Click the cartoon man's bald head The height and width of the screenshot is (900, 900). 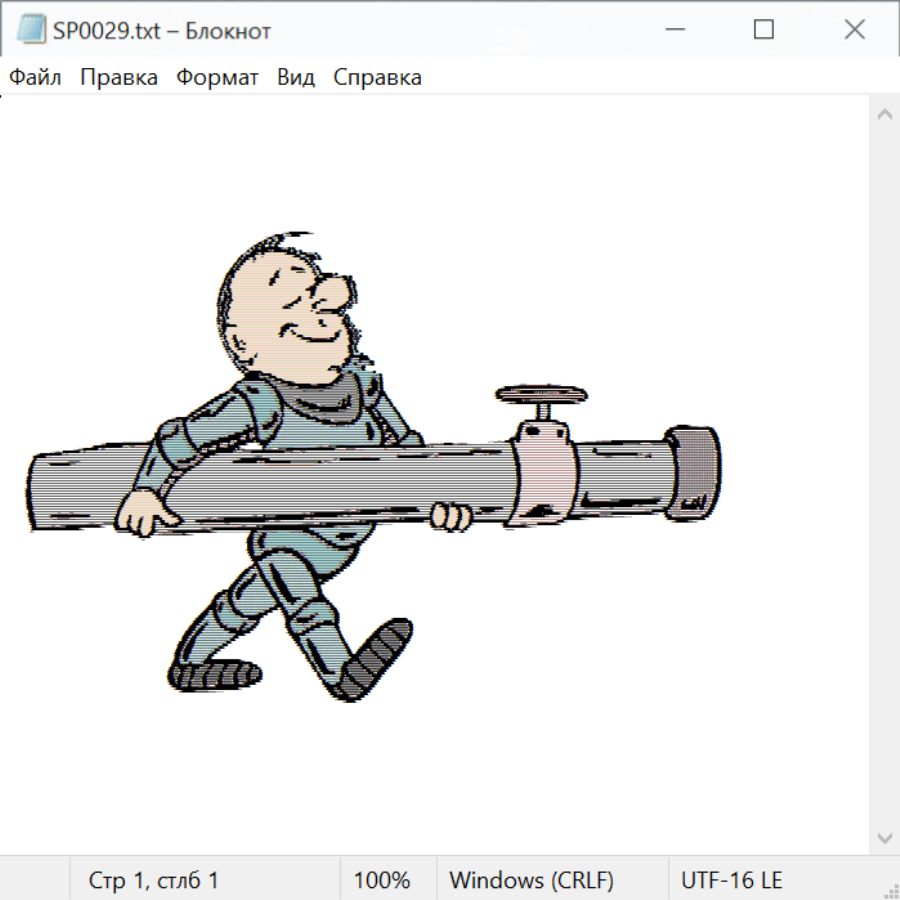click(258, 290)
